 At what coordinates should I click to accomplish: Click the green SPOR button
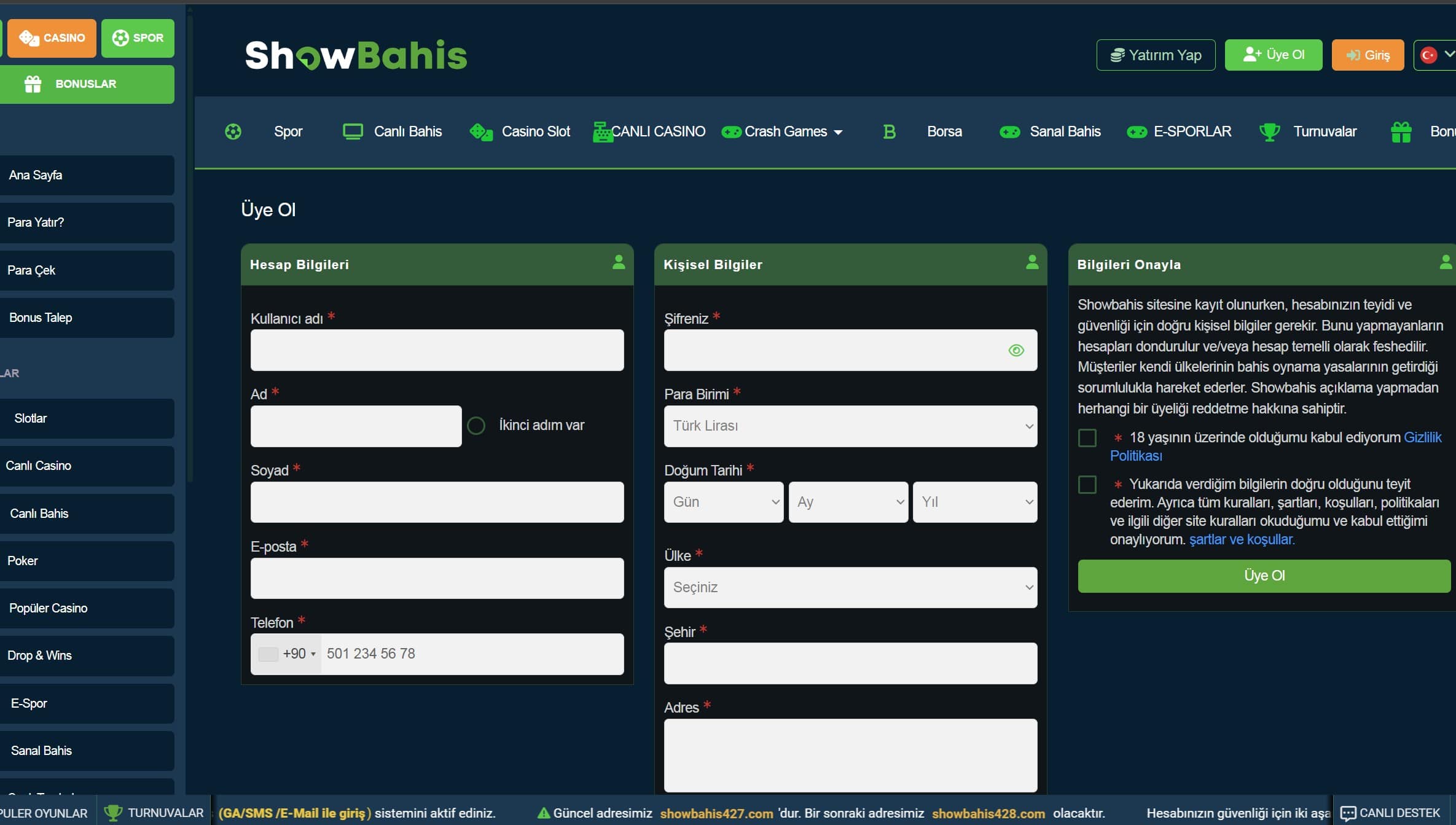(138, 38)
